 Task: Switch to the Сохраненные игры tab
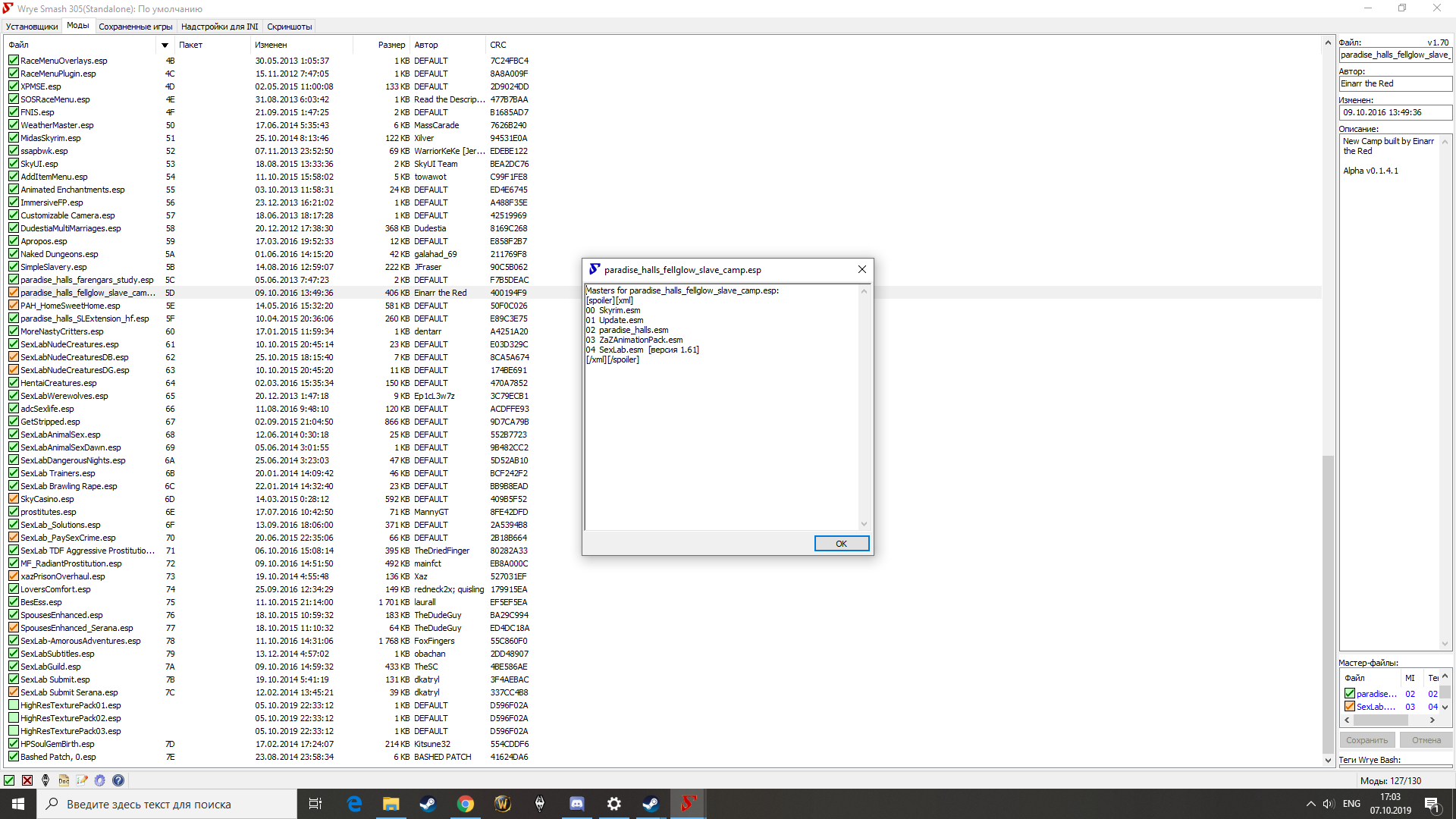[x=136, y=27]
